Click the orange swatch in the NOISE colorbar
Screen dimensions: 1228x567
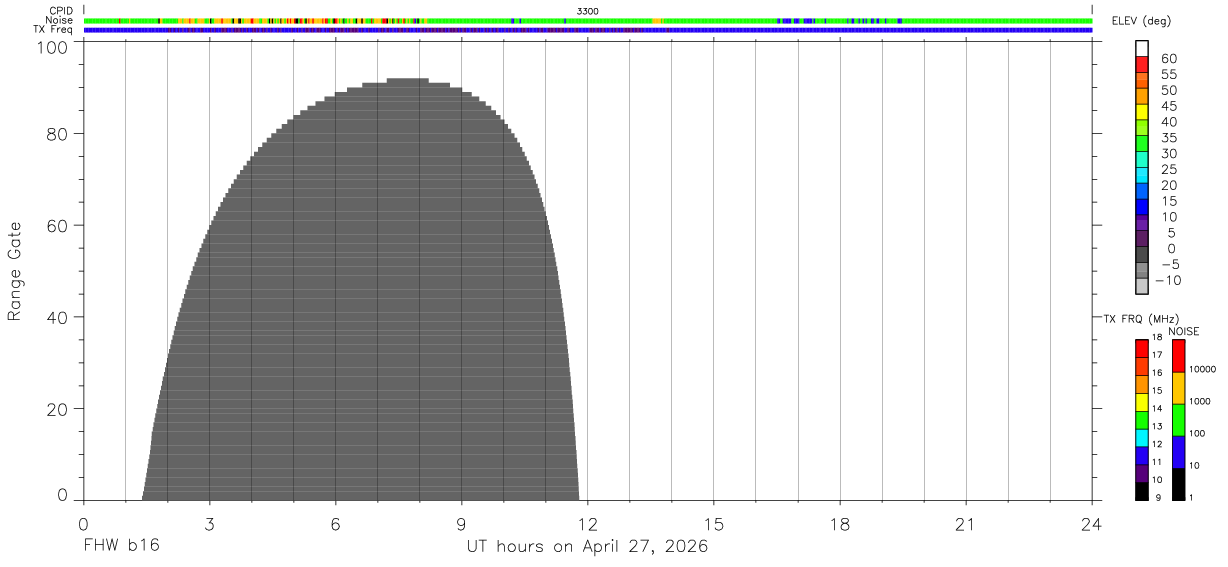point(1179,388)
